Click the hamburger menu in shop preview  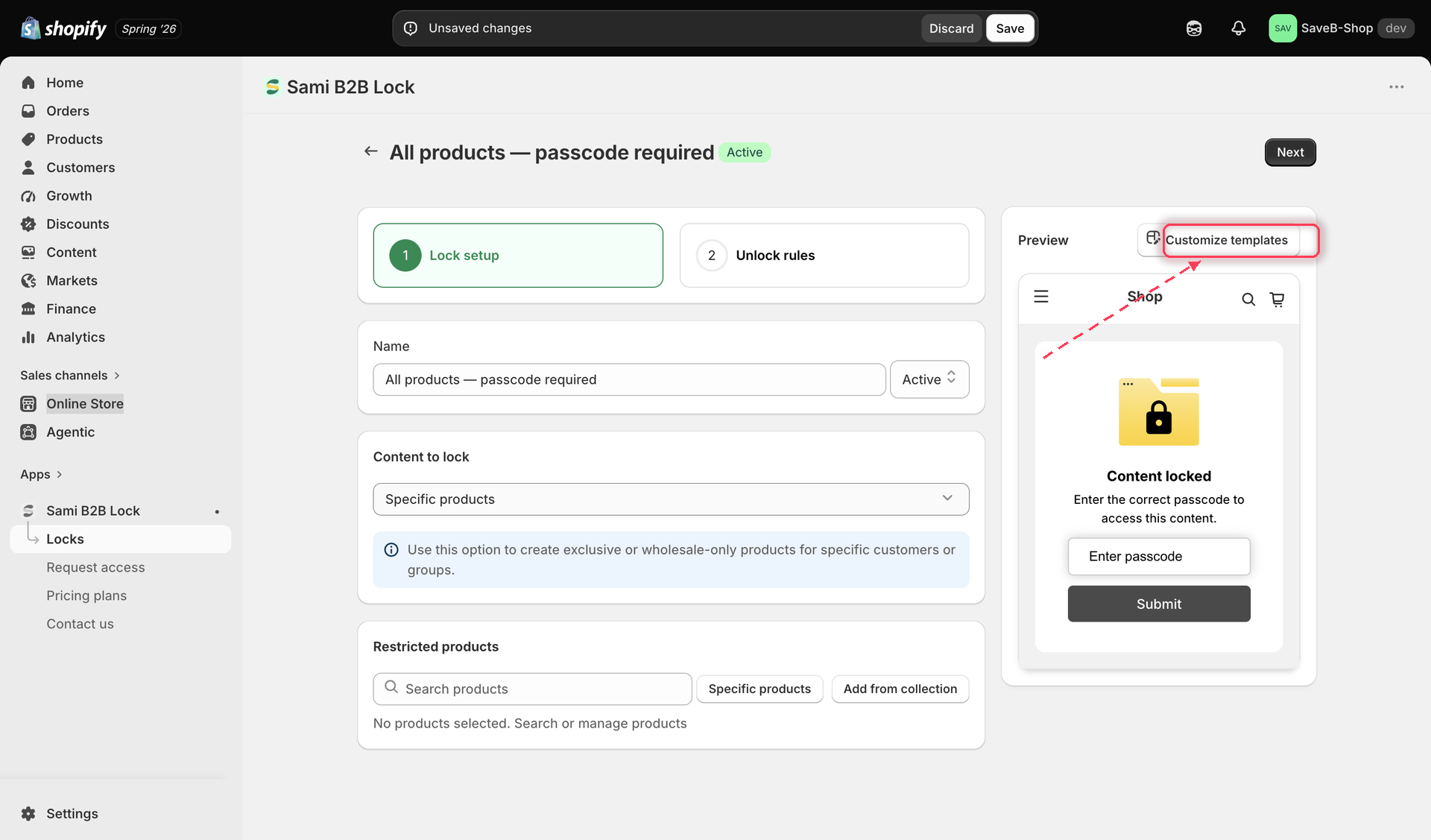(x=1041, y=297)
